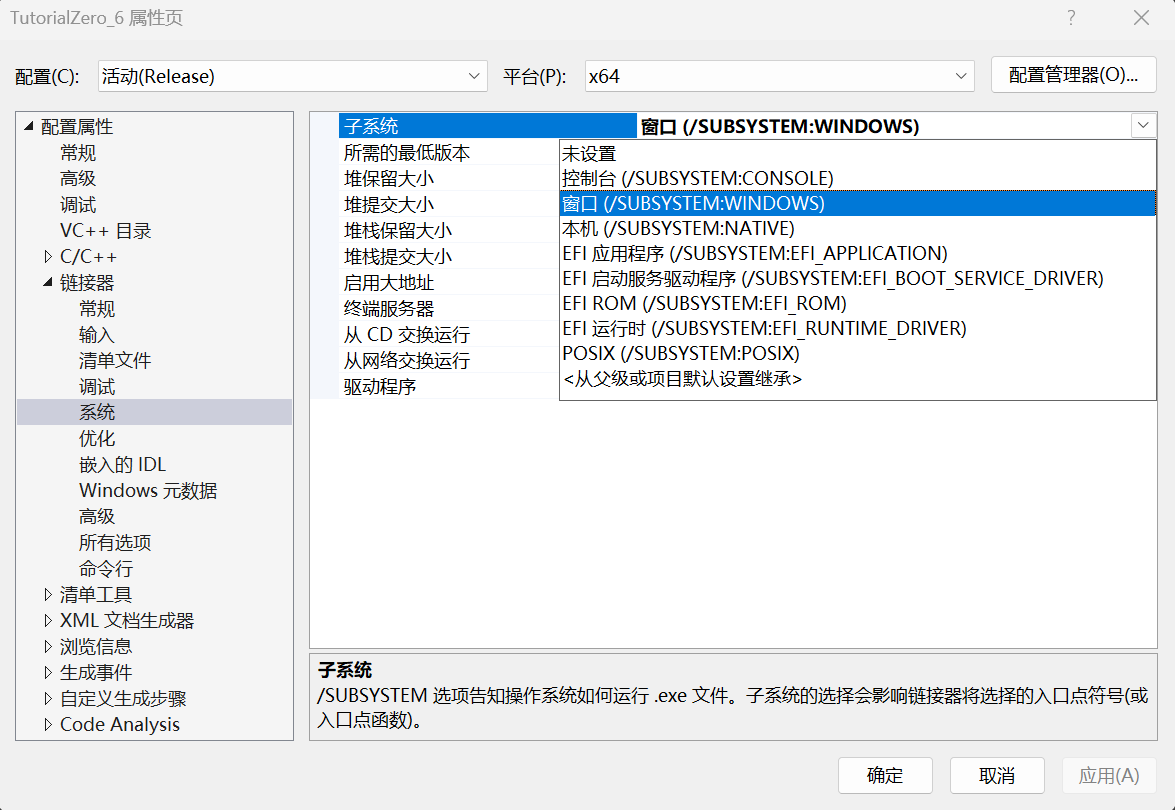Select 所有选项 tree item
The height and width of the screenshot is (810, 1175).
click(x=115, y=542)
